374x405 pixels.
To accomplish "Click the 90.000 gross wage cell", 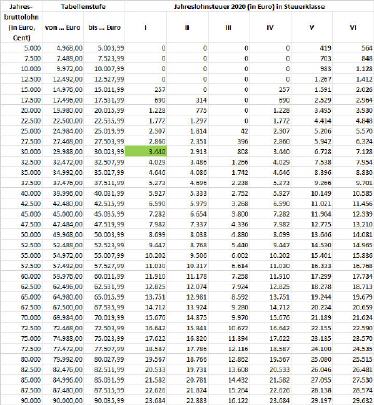I will [x=21, y=400].
